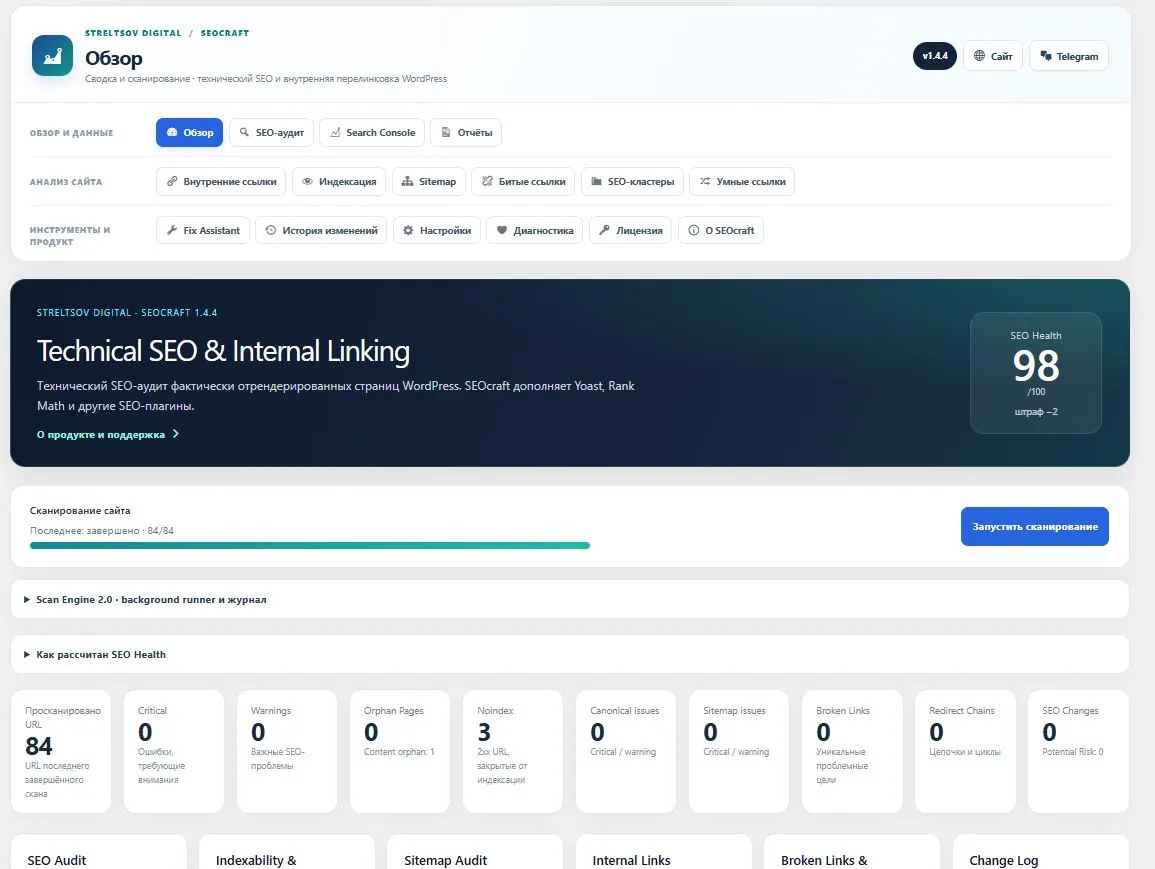This screenshot has width=1155, height=869.
Task: Open the Сайт globe icon button
Action: tap(992, 56)
